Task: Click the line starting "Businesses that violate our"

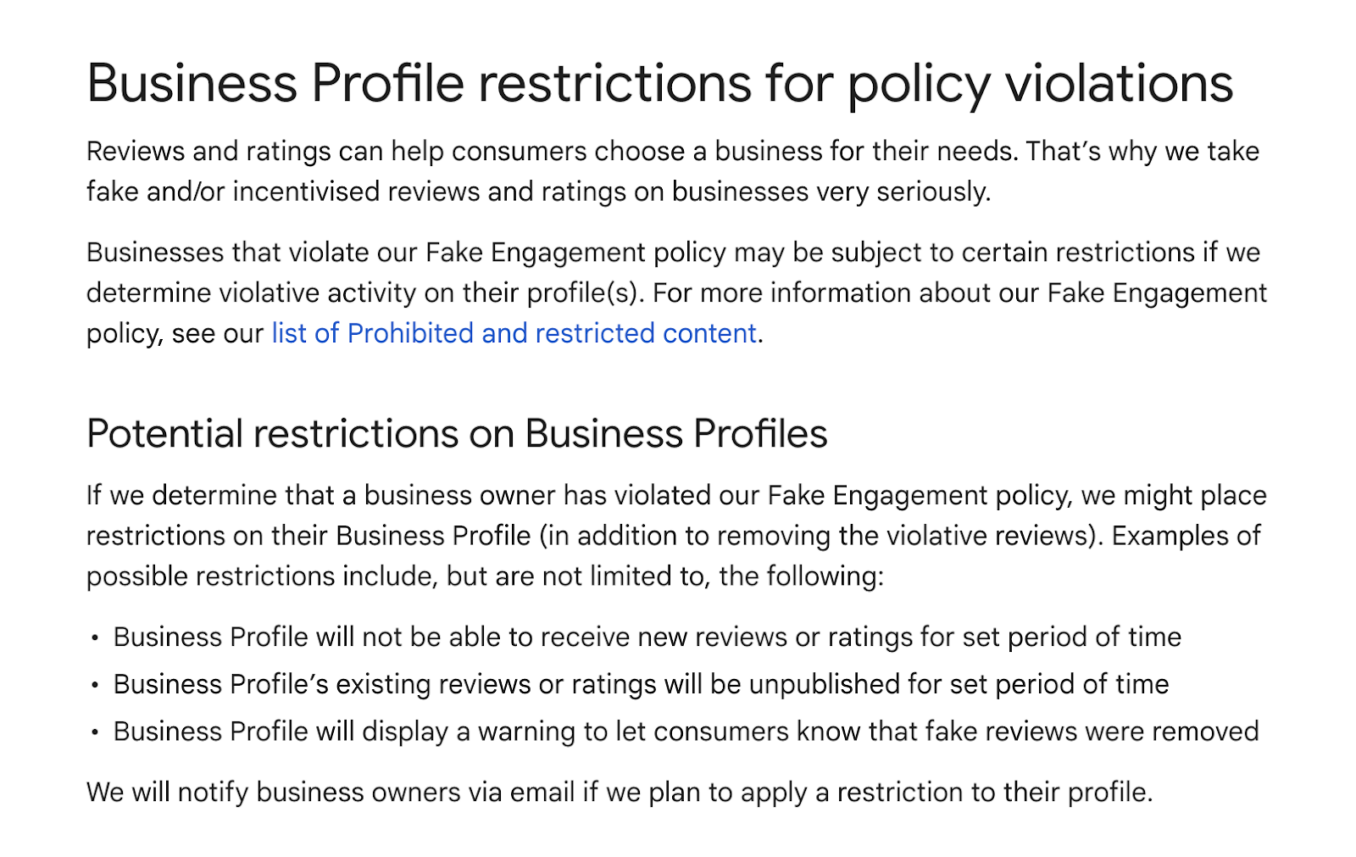Action: tap(672, 253)
